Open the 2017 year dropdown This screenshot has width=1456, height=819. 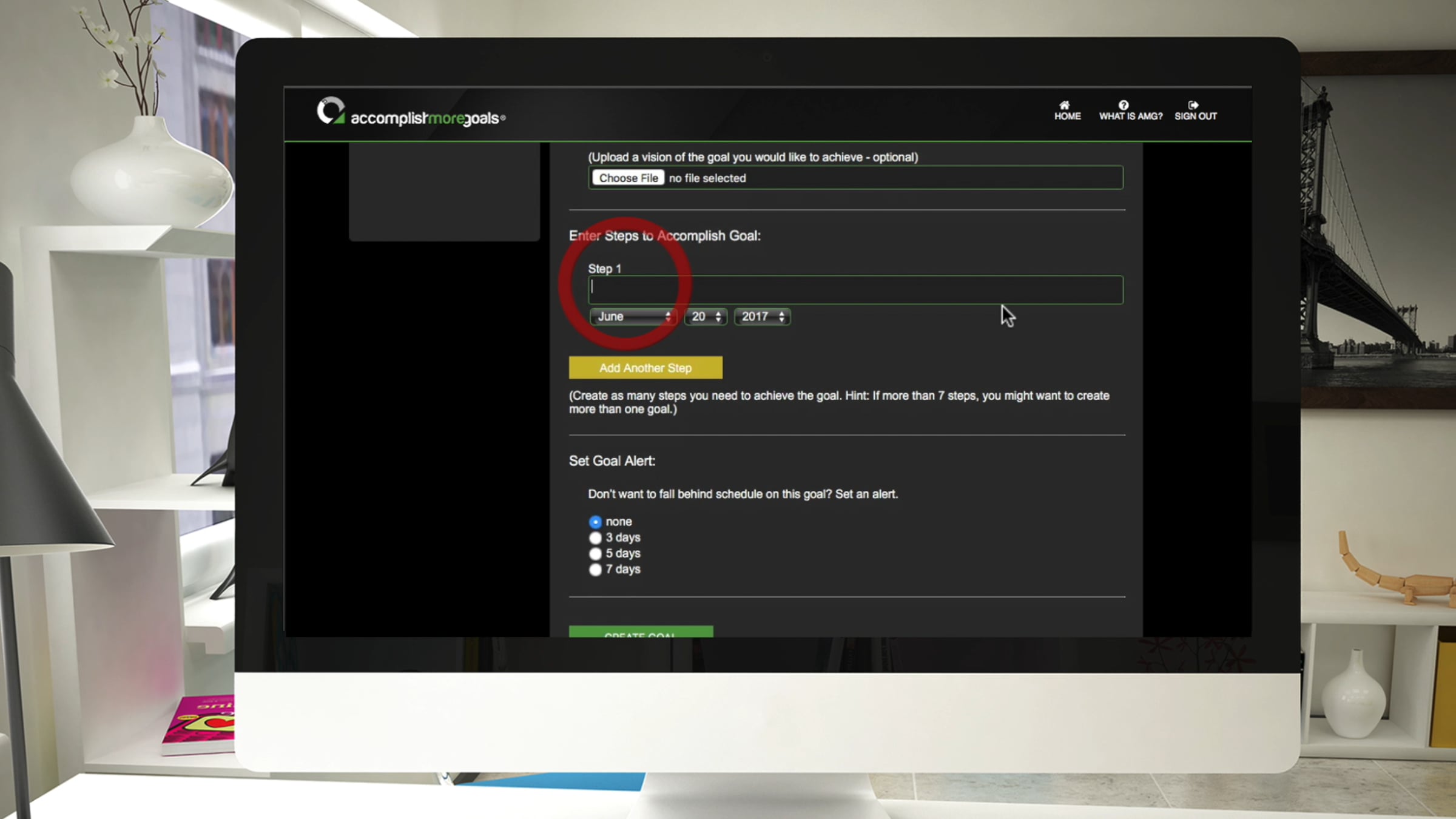coord(762,317)
